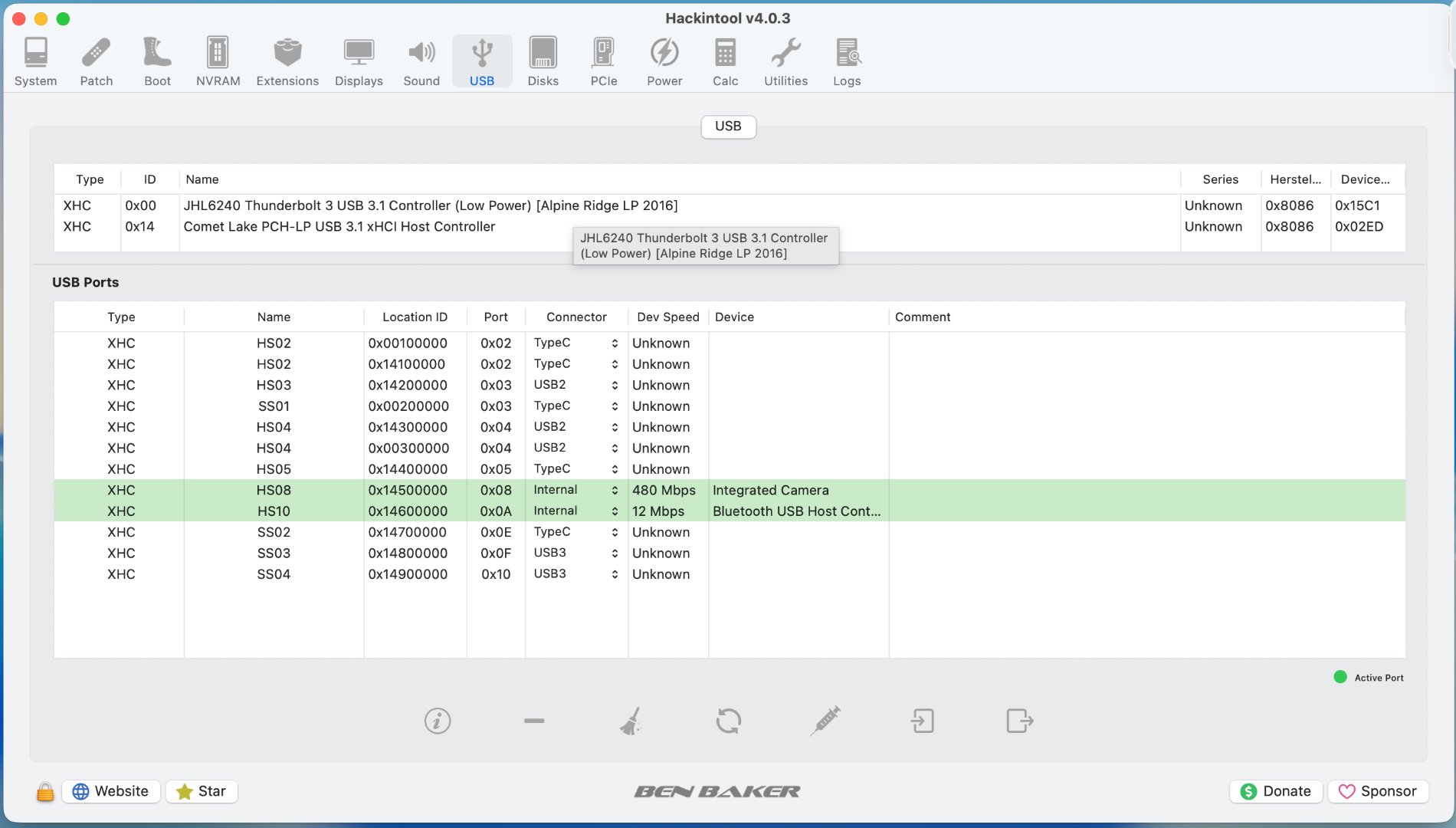Click the info icon below USB ports
The height and width of the screenshot is (828, 1456).
click(x=438, y=721)
